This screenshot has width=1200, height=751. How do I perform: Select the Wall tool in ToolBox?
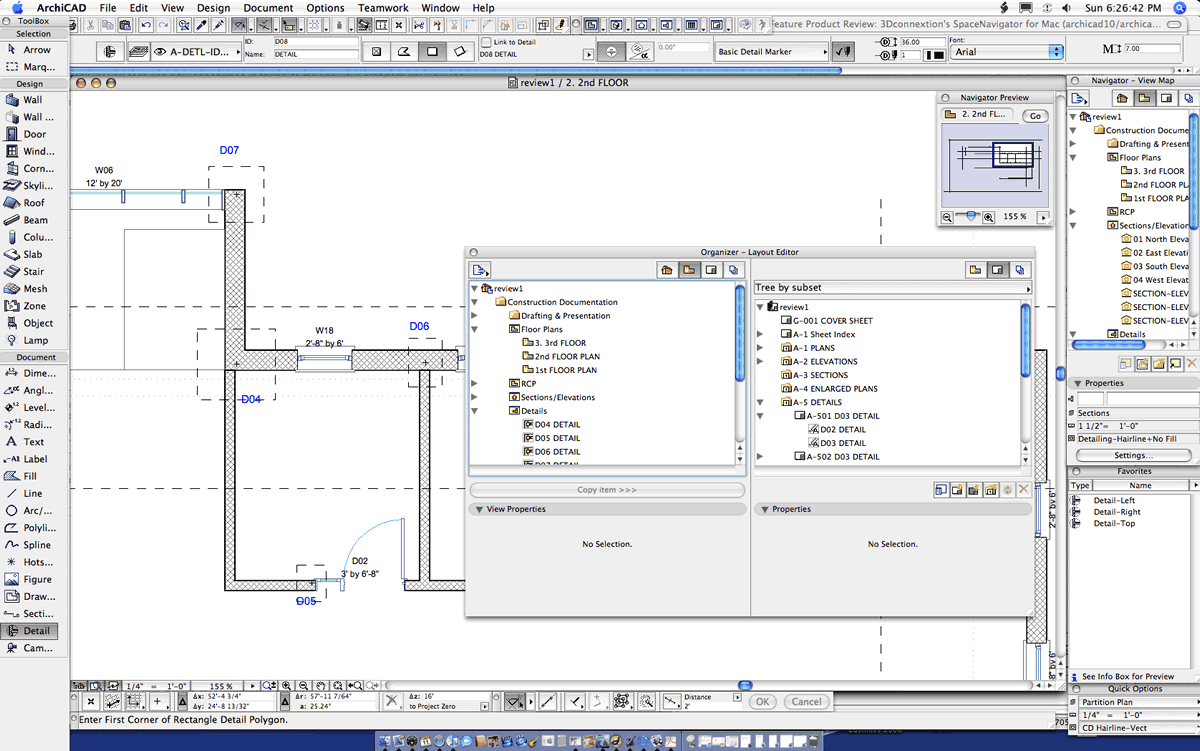32,100
